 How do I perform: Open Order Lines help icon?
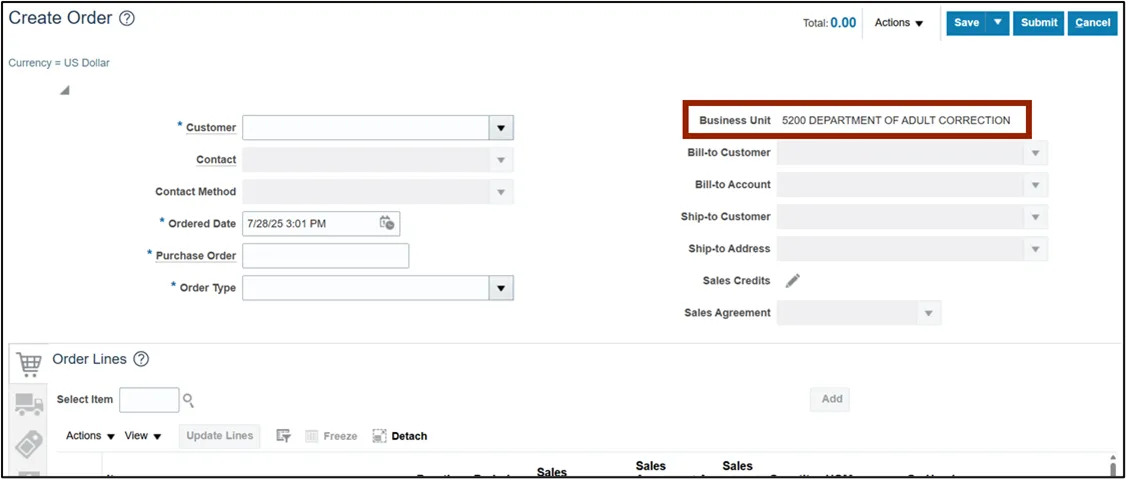141,359
